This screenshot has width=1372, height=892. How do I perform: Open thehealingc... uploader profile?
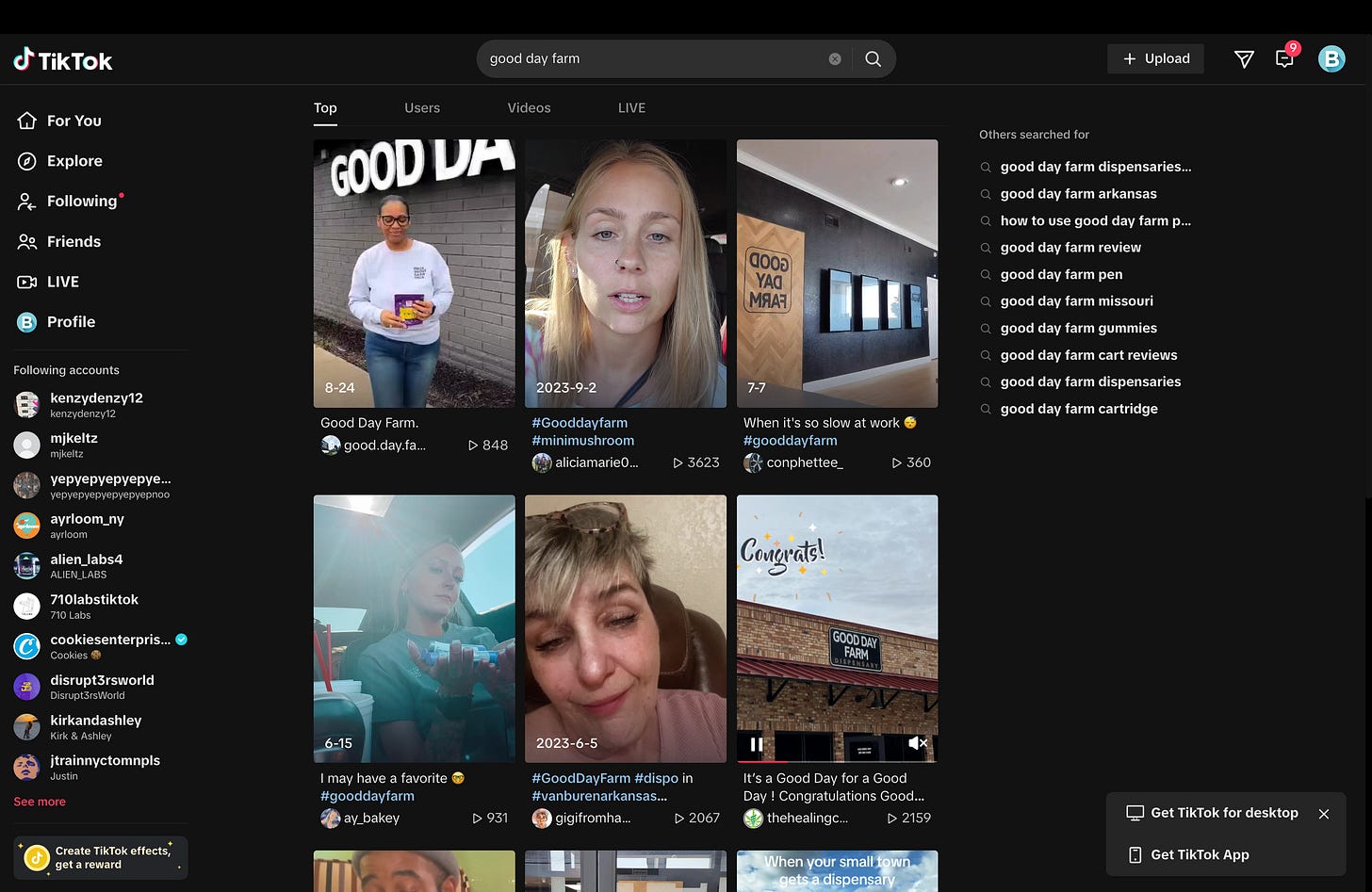(796, 819)
